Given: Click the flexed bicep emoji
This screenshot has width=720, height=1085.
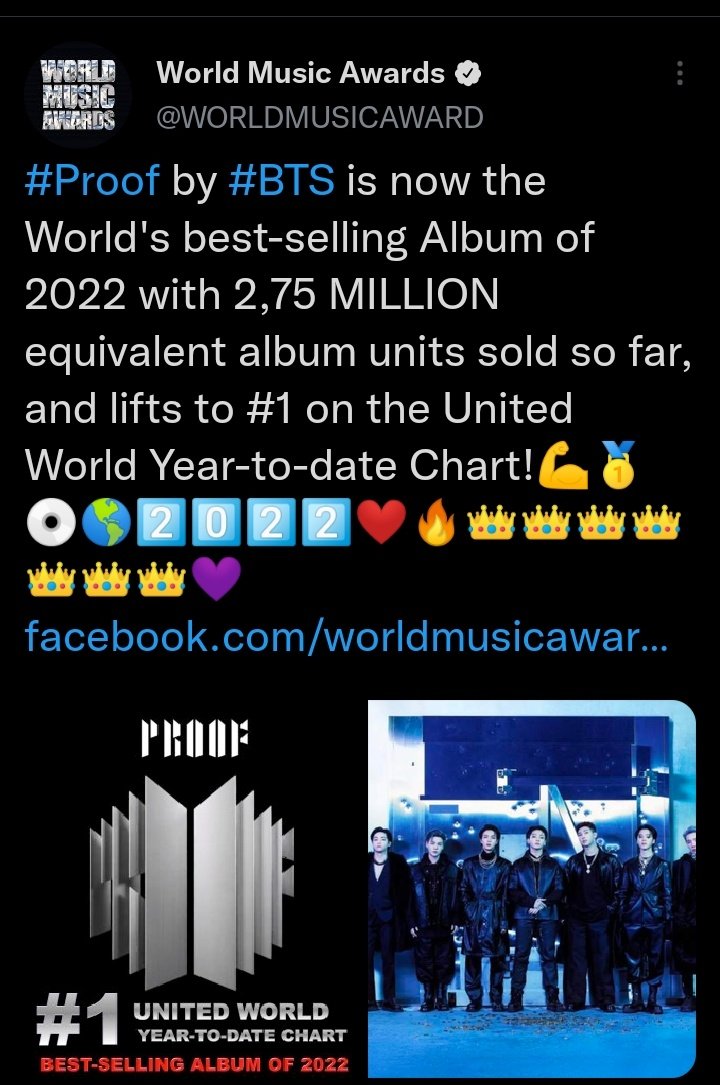Looking at the screenshot, I should (563, 466).
